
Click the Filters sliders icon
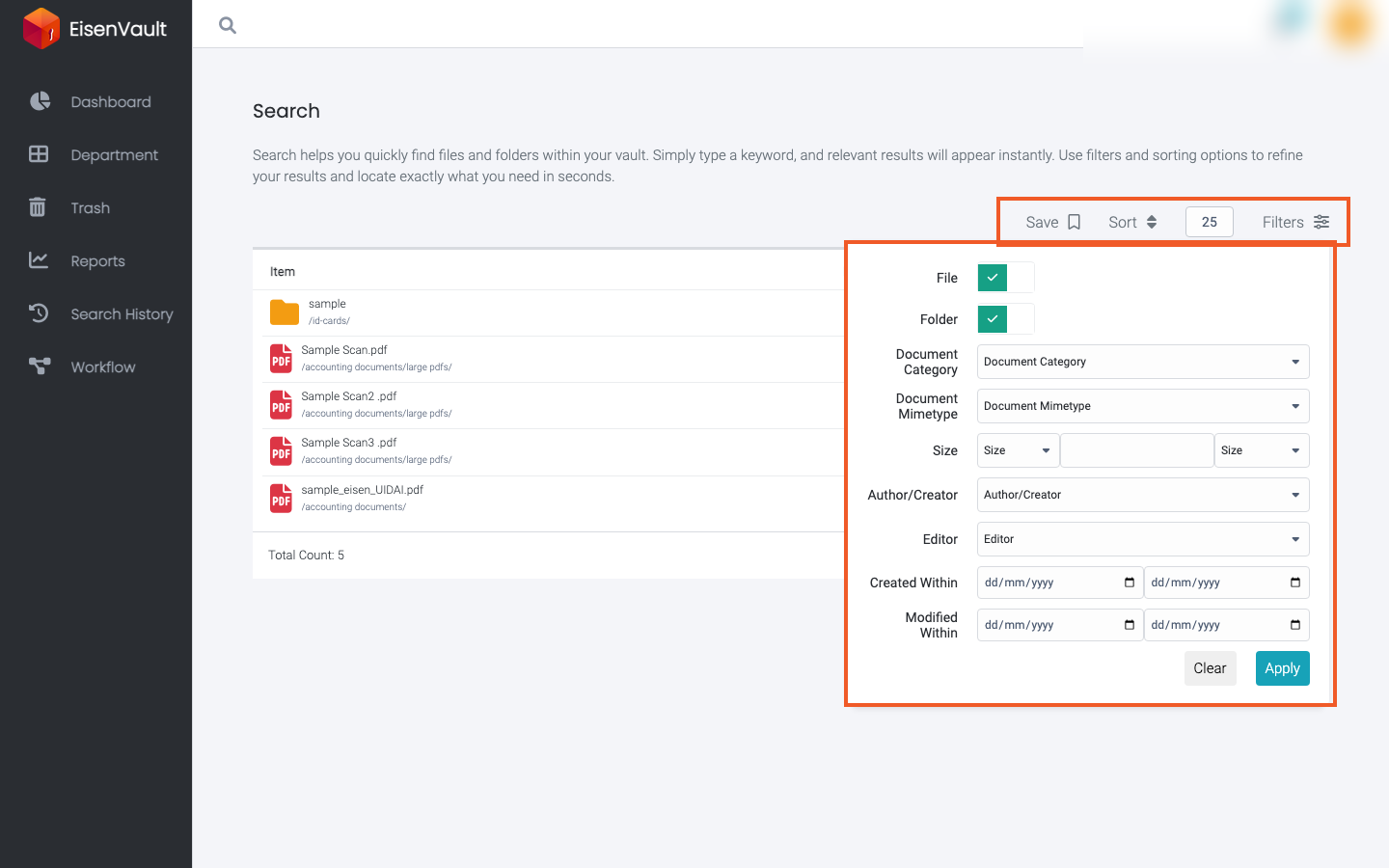[x=1321, y=222]
